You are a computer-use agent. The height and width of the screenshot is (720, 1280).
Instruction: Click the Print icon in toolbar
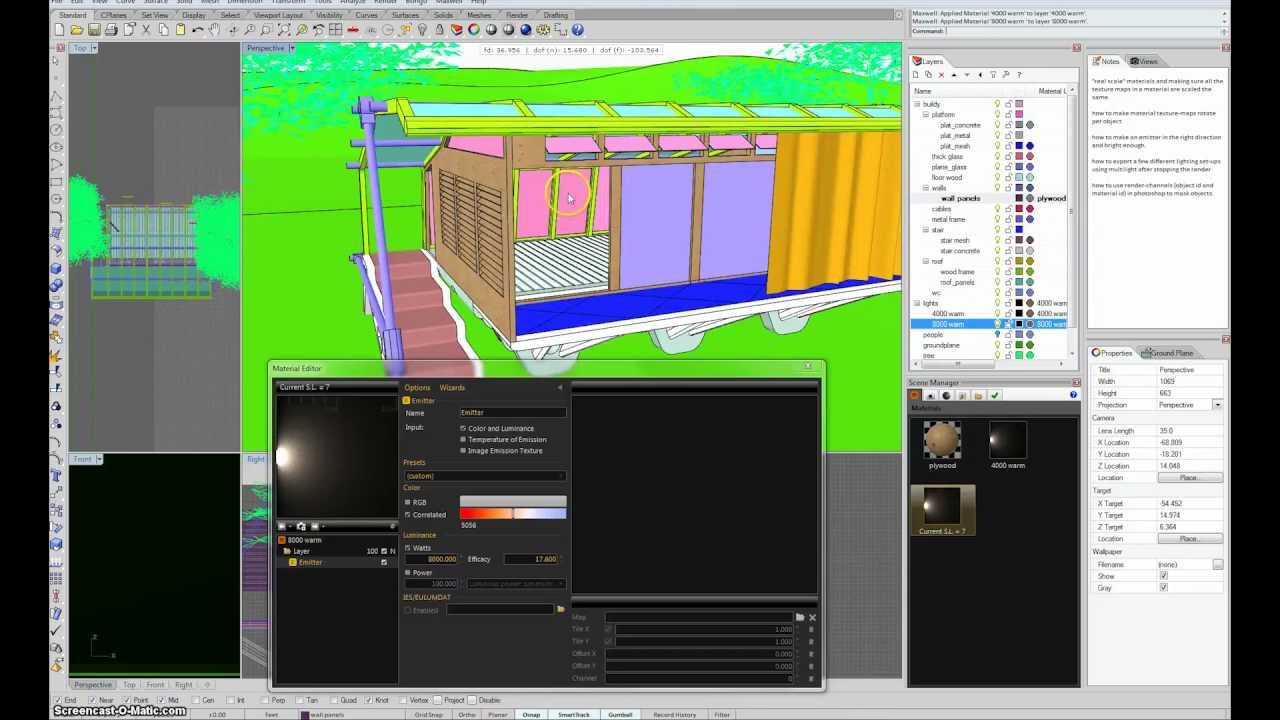click(x=111, y=30)
